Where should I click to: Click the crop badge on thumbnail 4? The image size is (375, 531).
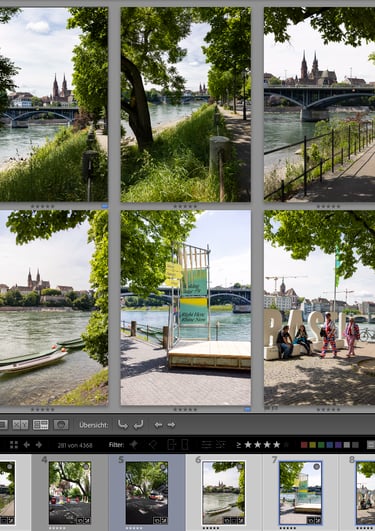pyautogui.click(x=79, y=521)
